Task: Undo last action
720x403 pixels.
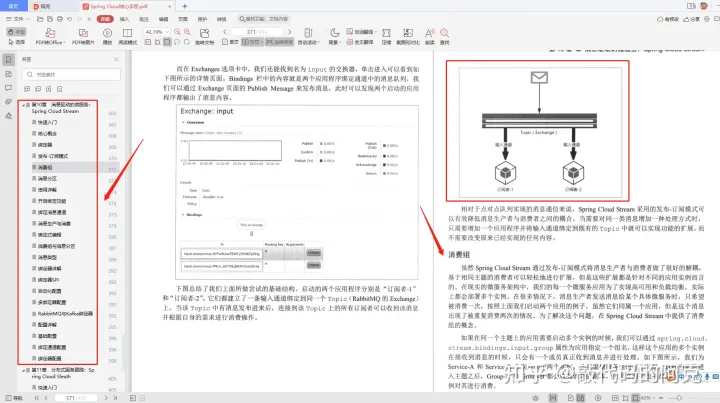Action: point(69,19)
